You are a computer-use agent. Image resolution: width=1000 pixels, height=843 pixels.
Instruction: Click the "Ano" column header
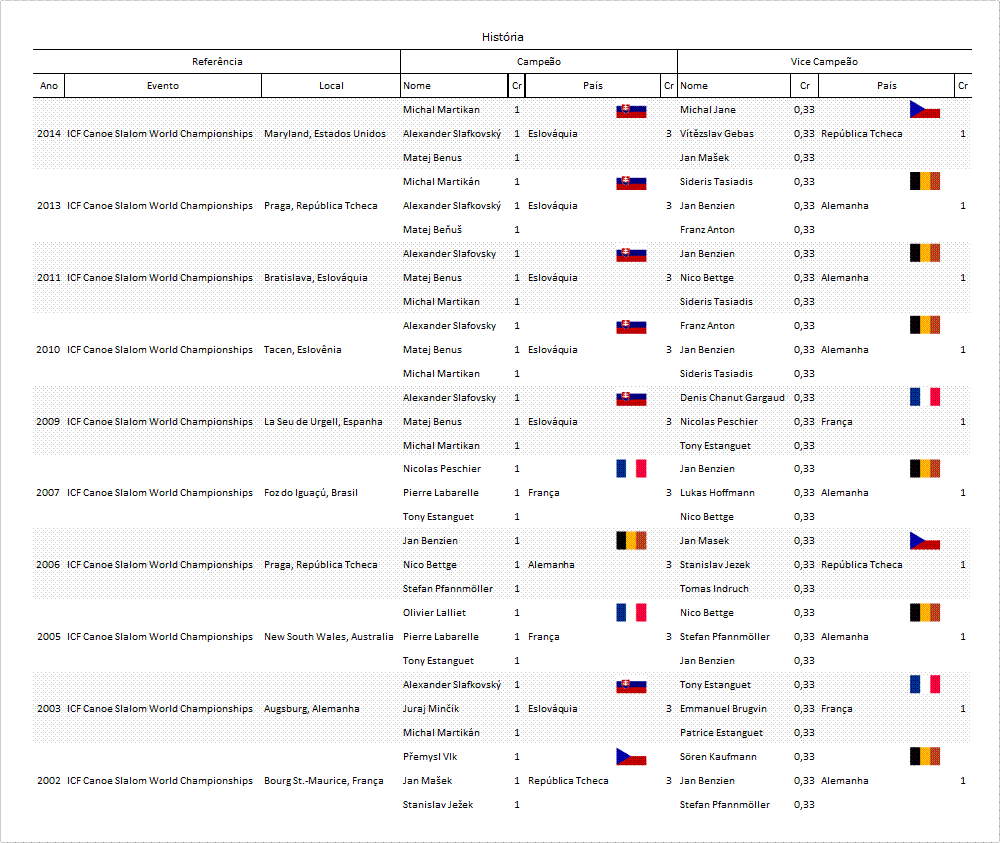pos(48,86)
